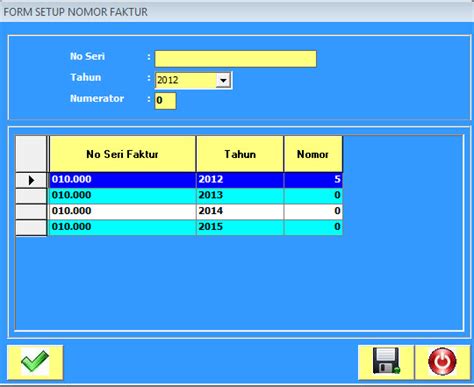Click the 2012 year cell in the table
474x387 pixels.
240,180
